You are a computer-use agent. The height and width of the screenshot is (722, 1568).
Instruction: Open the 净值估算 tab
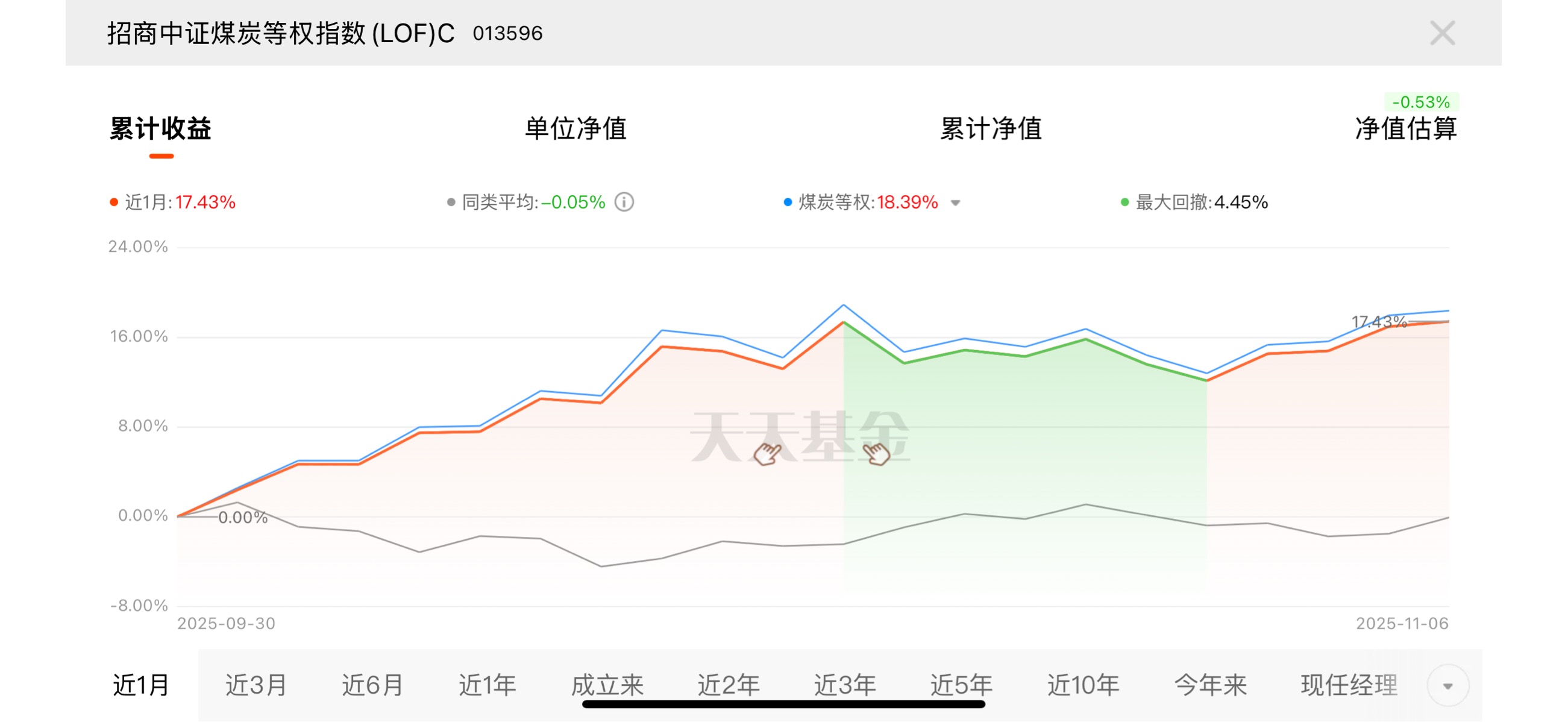pyautogui.click(x=1405, y=129)
